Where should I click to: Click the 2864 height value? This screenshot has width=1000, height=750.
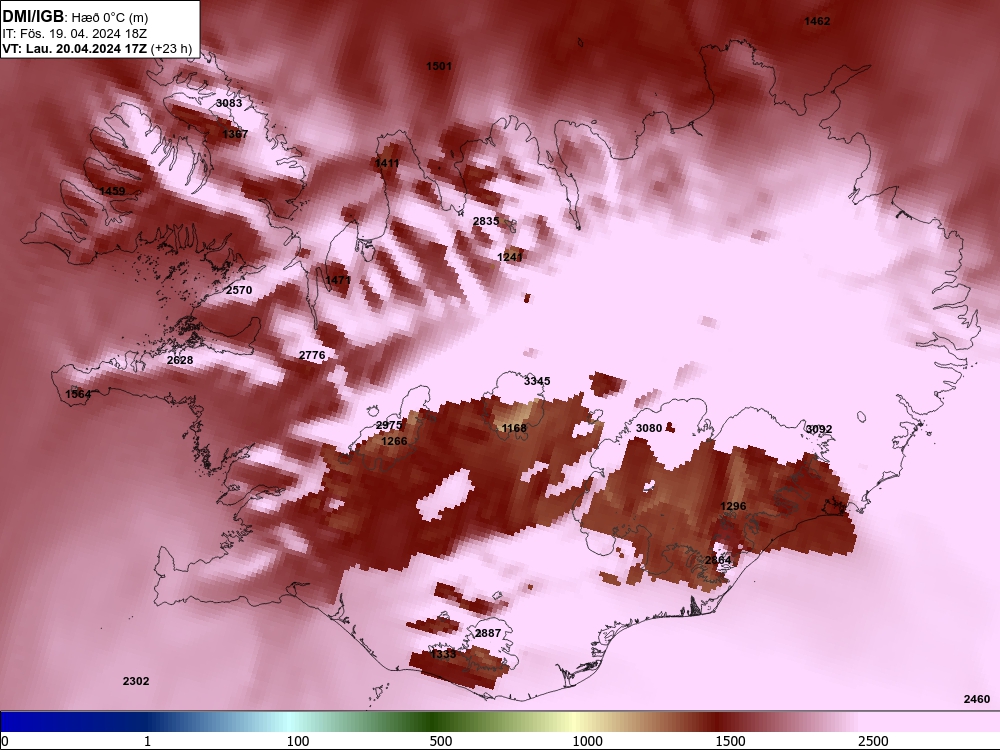pos(718,560)
